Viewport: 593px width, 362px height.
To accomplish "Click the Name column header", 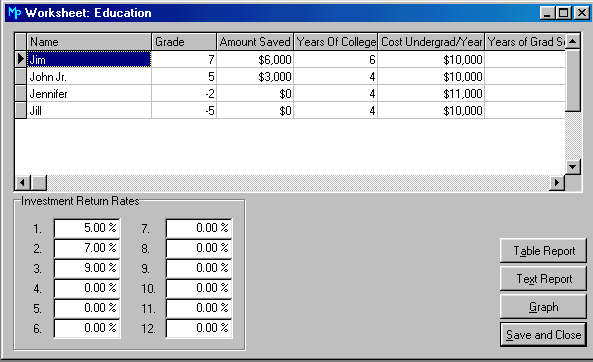I will tap(89, 42).
